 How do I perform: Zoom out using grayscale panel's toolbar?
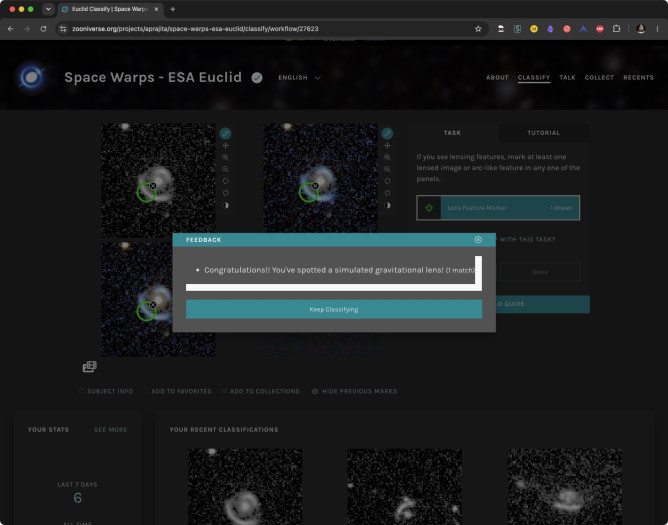coord(225,169)
